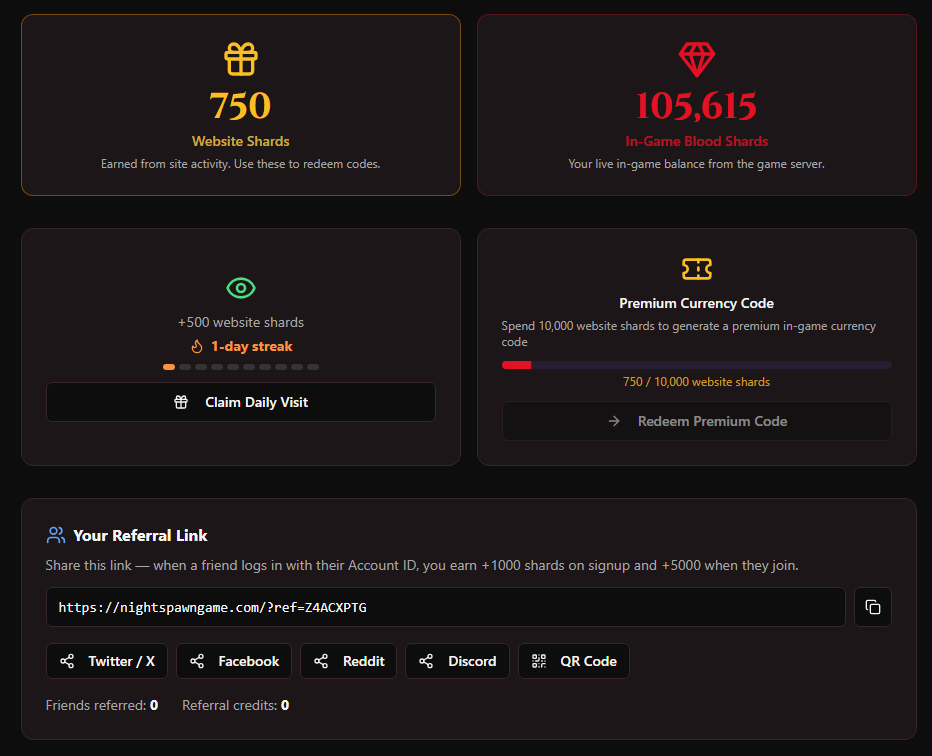The width and height of the screenshot is (932, 756).
Task: Click the green eye daily visit icon
Action: pyautogui.click(x=241, y=288)
